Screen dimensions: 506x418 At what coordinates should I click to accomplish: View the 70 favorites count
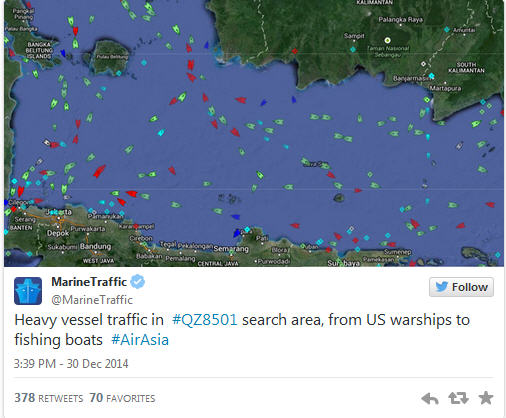pos(122,398)
